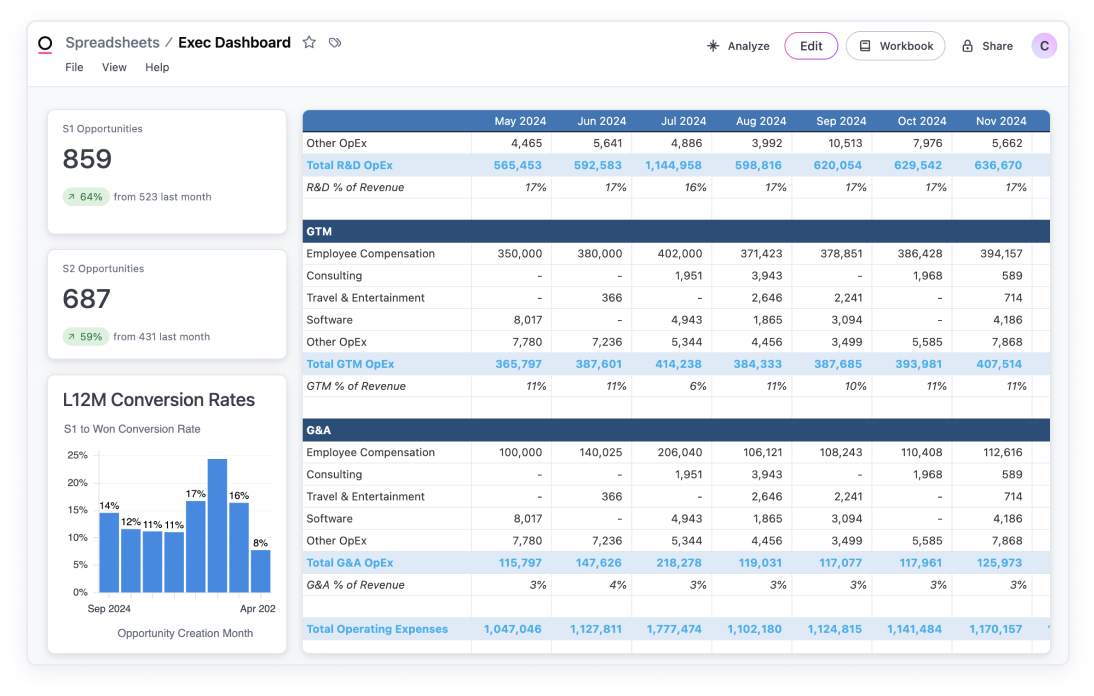Screen dimensions: 1094x696
Task: Click the 59% increase arrow badge
Action: 84,337
